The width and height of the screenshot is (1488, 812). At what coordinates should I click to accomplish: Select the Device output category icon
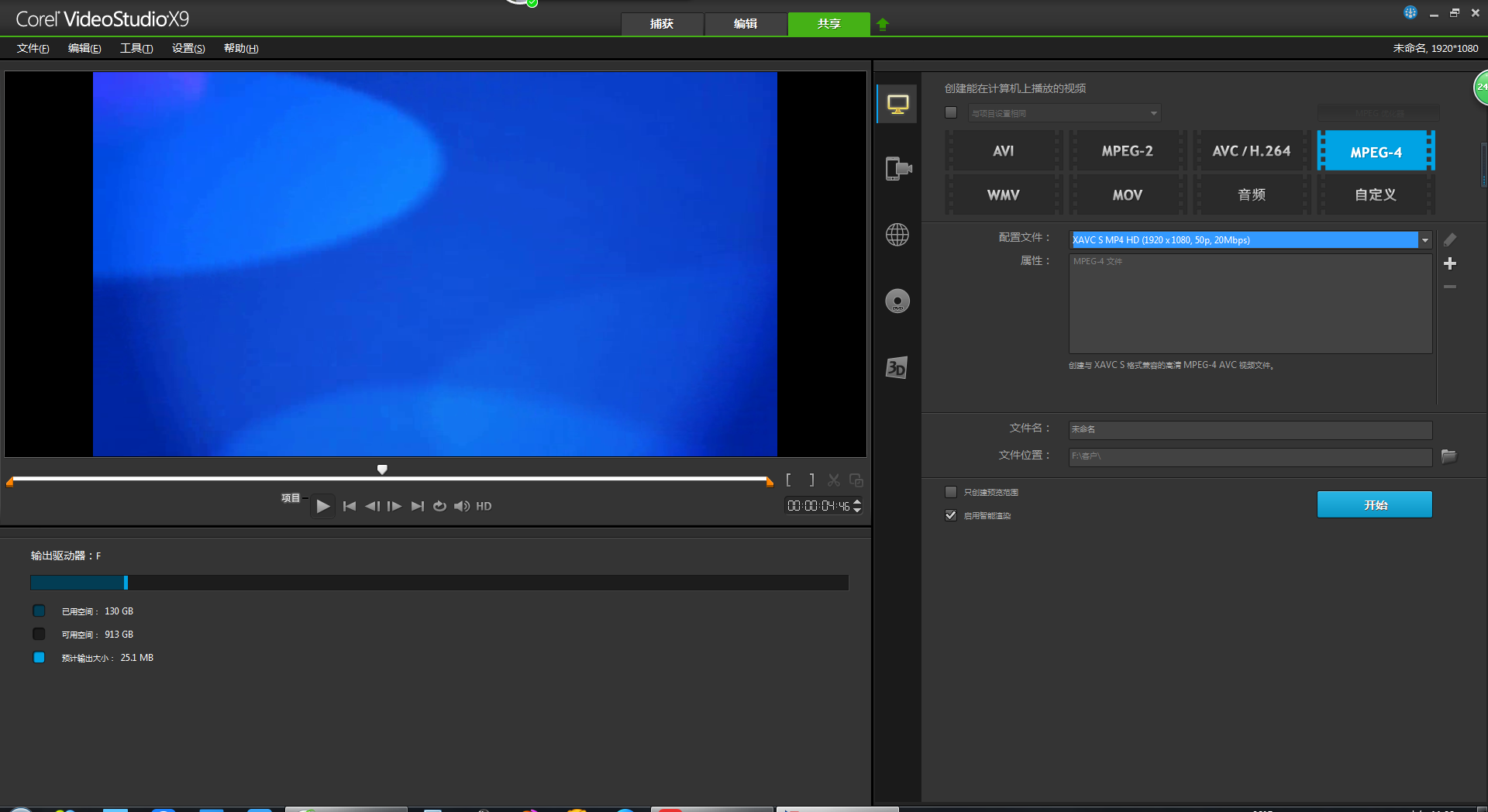(897, 168)
